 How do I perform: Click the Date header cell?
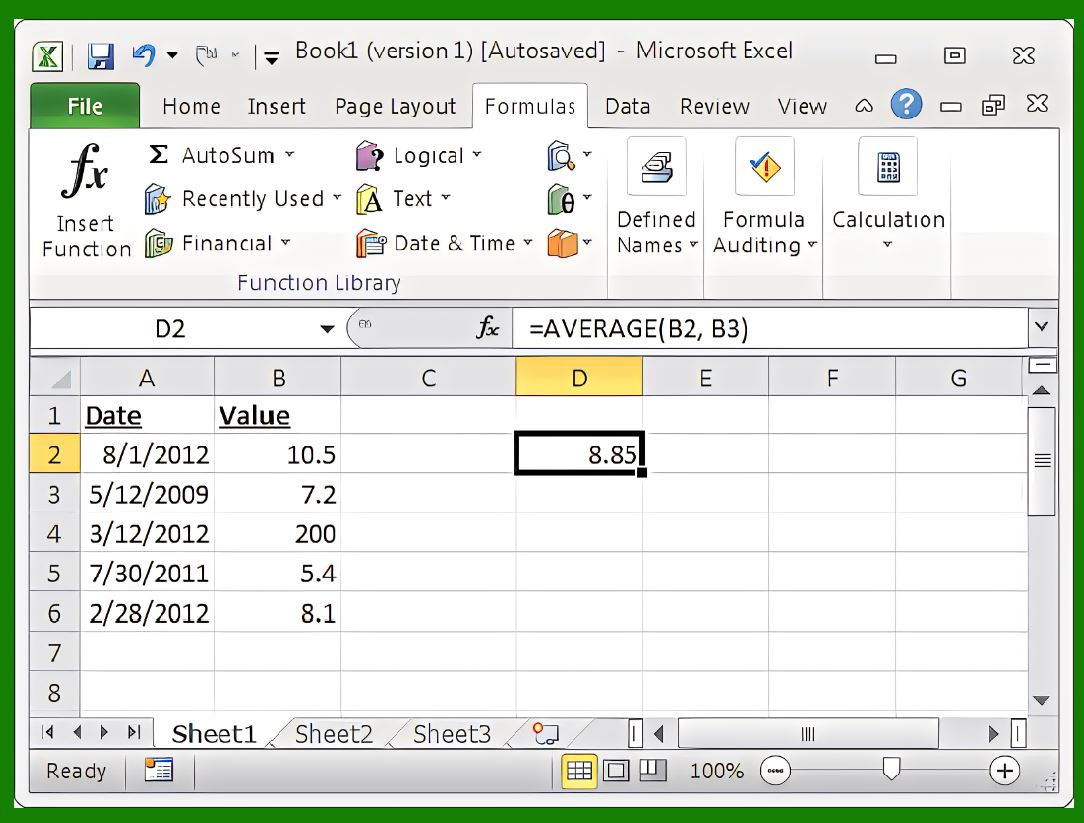(147, 415)
